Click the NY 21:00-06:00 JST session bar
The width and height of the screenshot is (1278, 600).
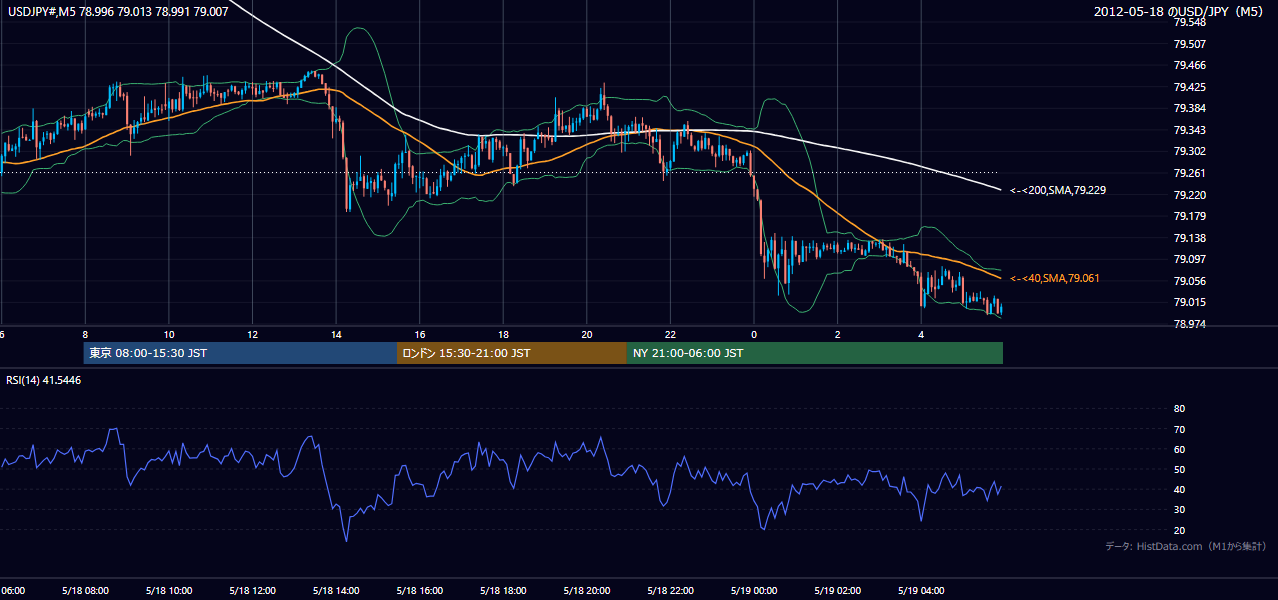click(815, 353)
